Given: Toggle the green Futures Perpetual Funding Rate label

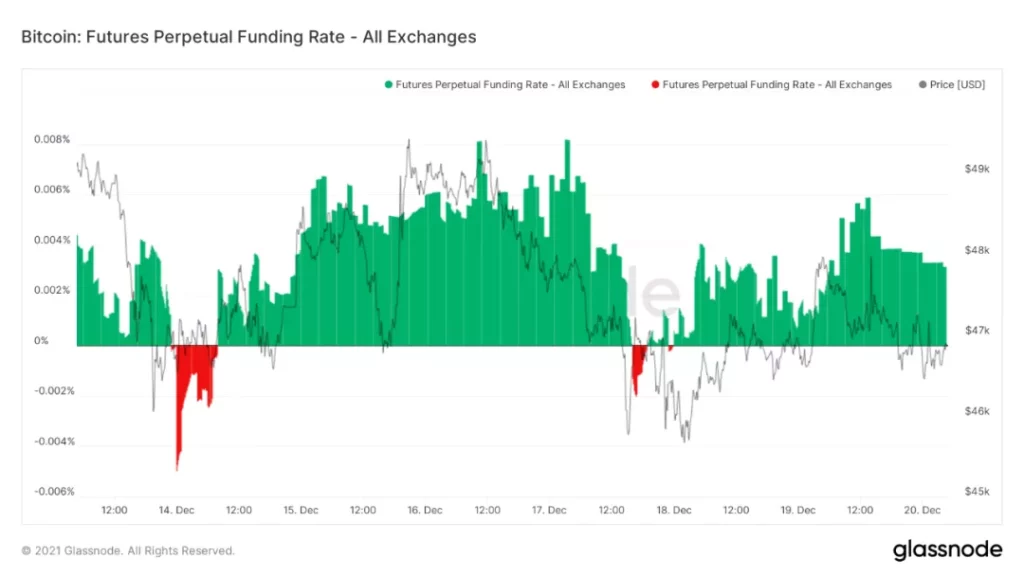Looking at the screenshot, I should click(510, 85).
